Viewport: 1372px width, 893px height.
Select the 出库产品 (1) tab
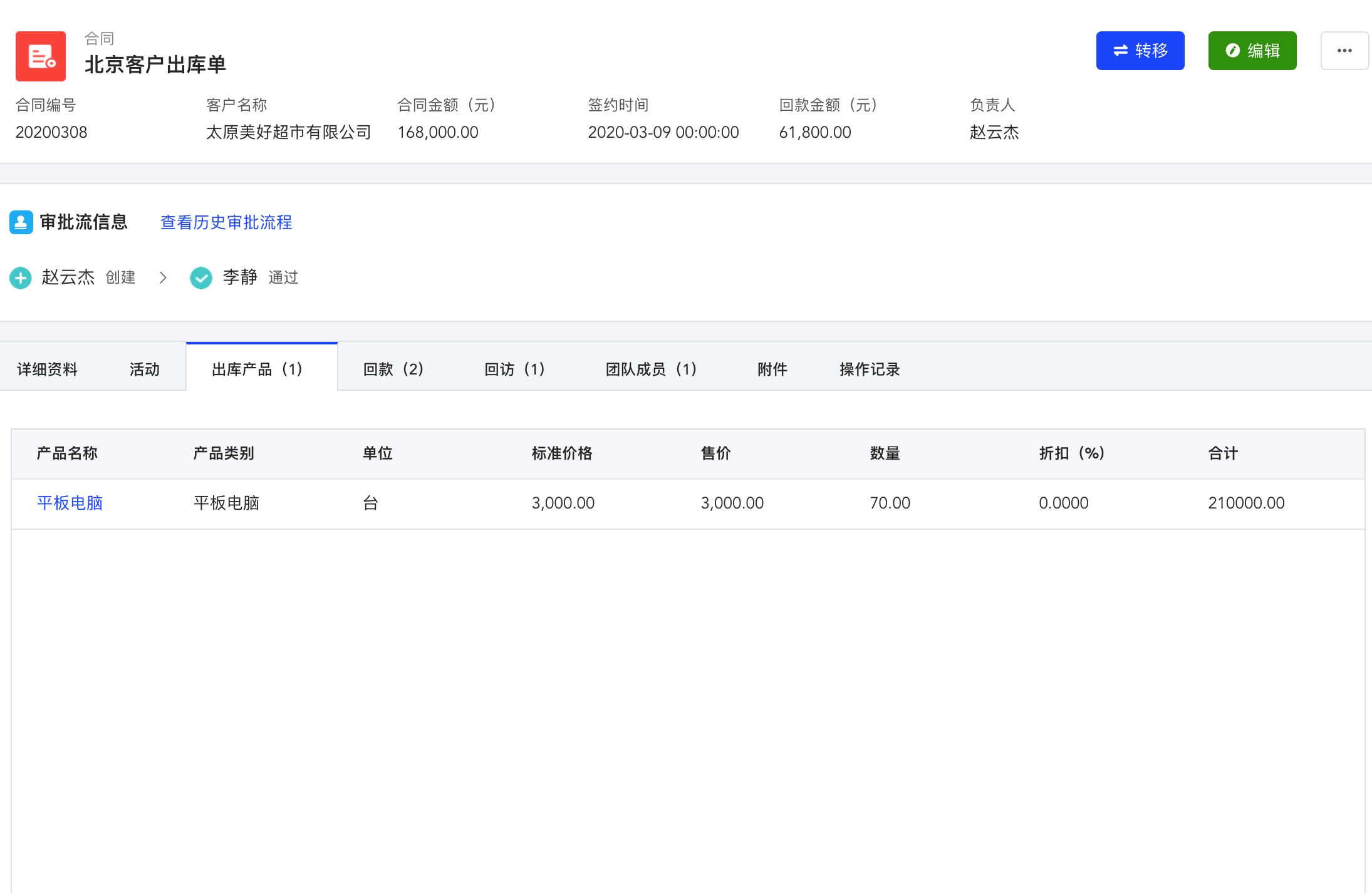coord(259,369)
